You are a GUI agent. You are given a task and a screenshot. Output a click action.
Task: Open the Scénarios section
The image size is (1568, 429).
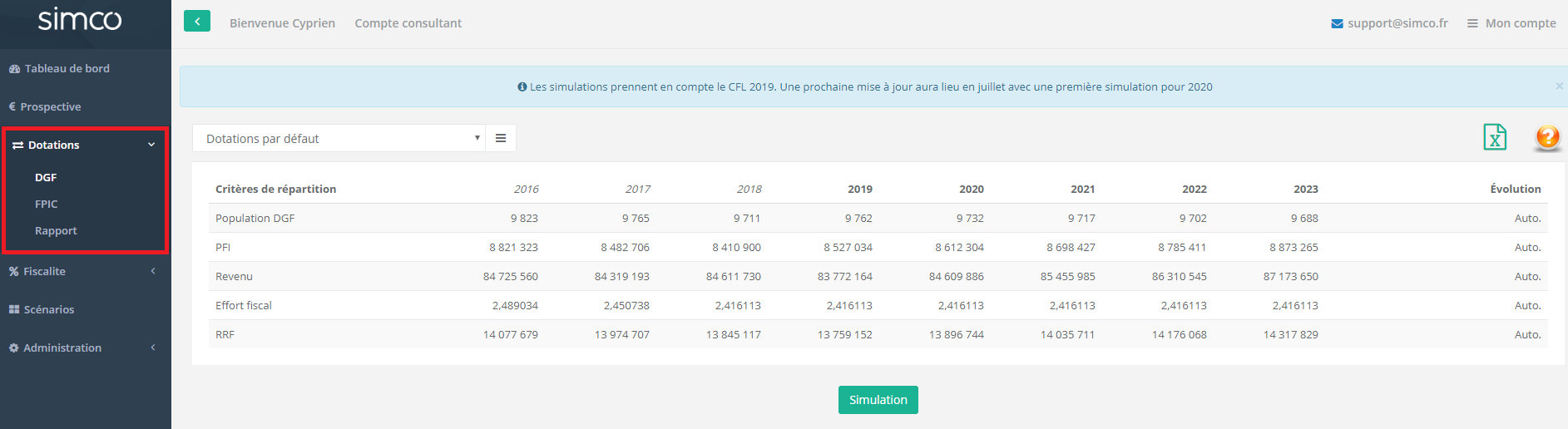click(48, 310)
